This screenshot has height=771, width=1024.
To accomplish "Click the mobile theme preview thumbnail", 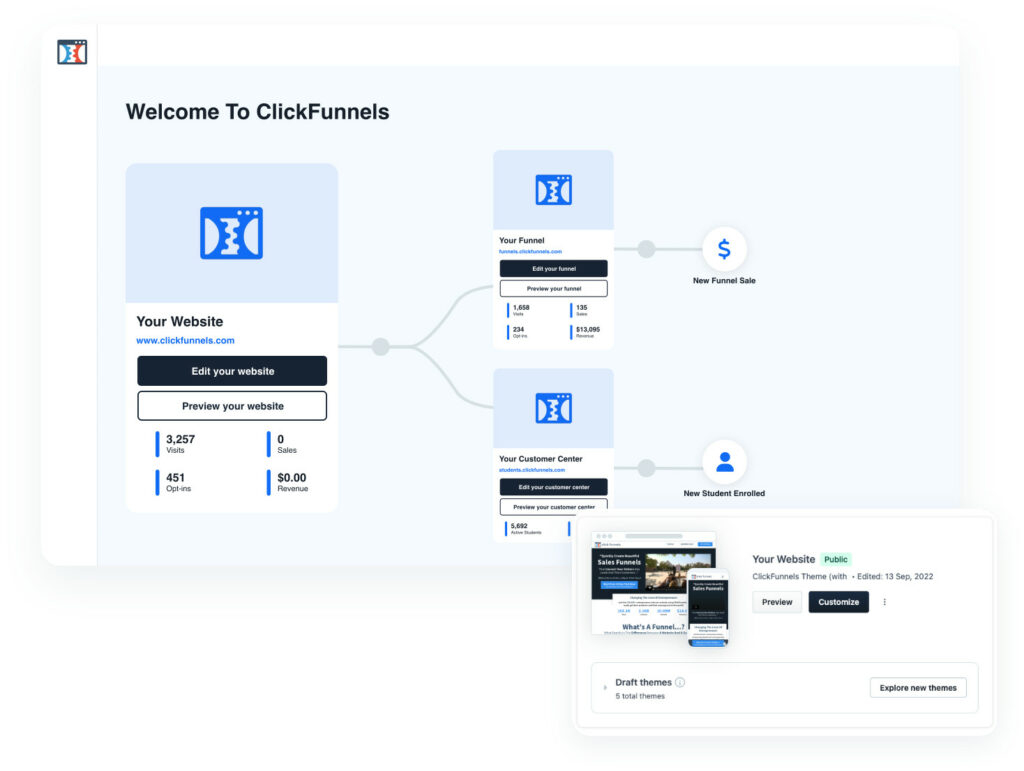I will point(708,607).
